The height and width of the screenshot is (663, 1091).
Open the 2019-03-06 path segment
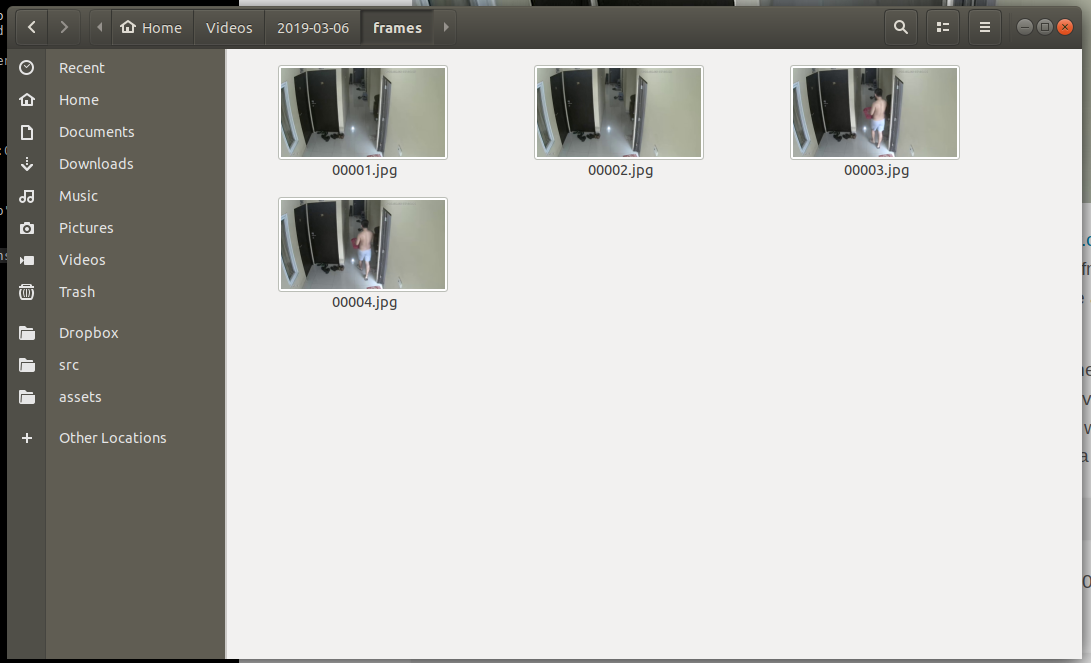coord(312,28)
